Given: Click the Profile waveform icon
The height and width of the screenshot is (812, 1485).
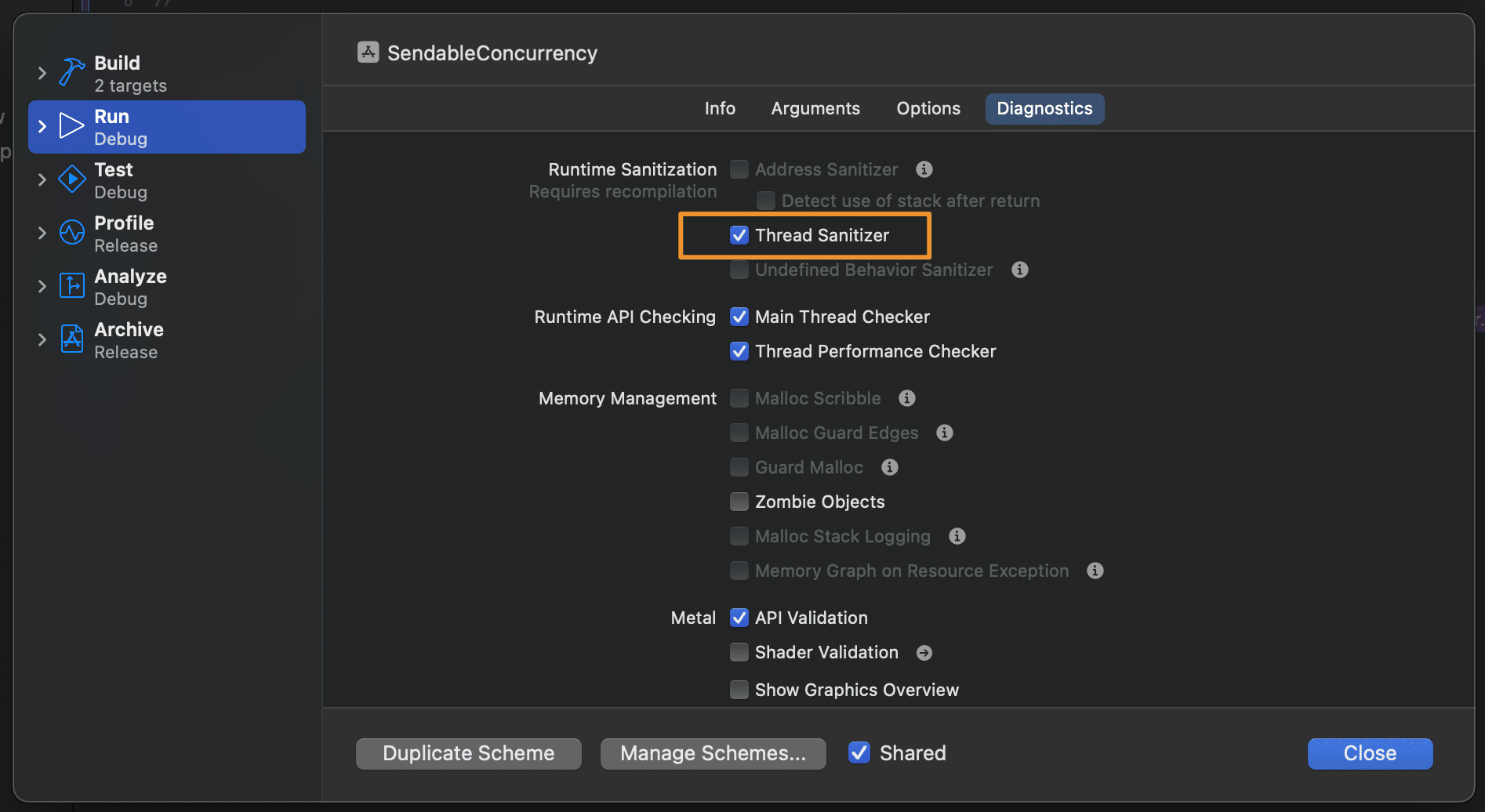Looking at the screenshot, I should click(x=71, y=233).
